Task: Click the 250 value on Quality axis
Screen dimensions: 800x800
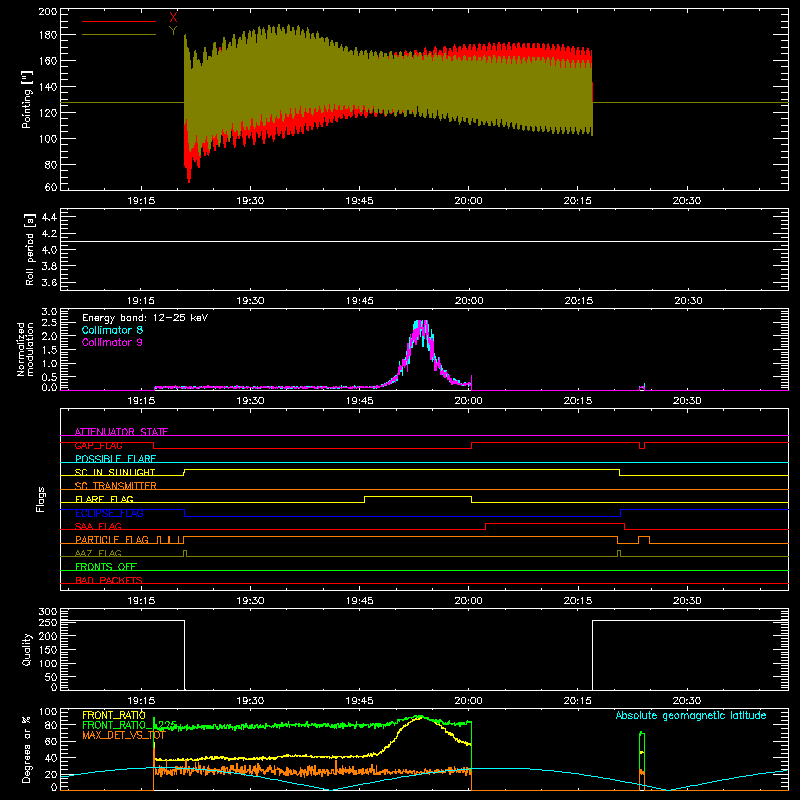Action: coord(48,622)
